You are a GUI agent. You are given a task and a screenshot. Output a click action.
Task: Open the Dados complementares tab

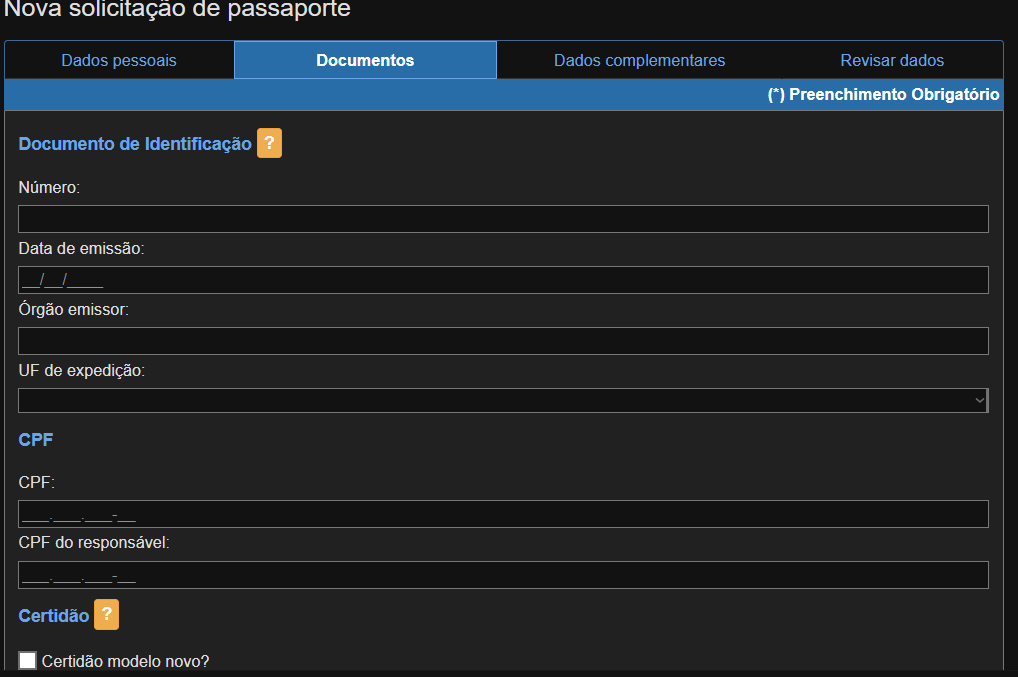click(639, 60)
